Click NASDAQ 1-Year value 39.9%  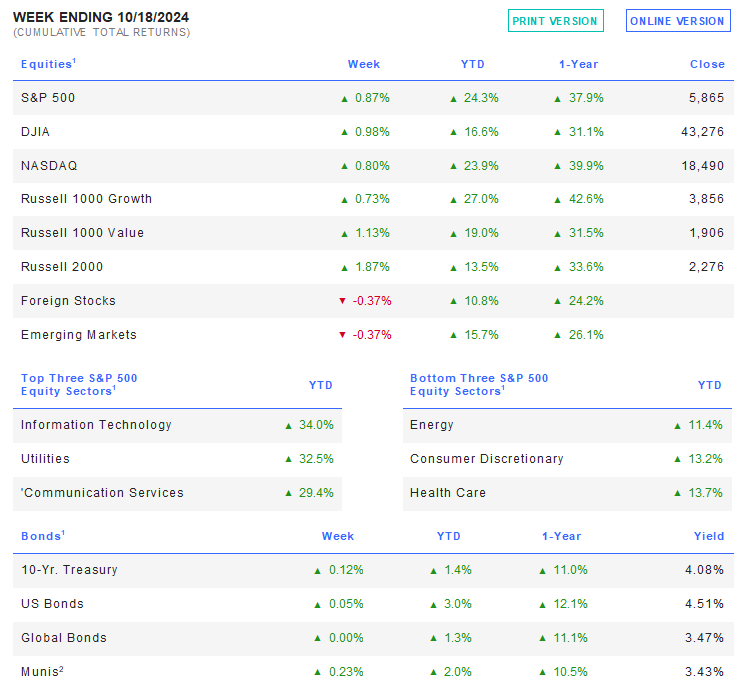[586, 166]
